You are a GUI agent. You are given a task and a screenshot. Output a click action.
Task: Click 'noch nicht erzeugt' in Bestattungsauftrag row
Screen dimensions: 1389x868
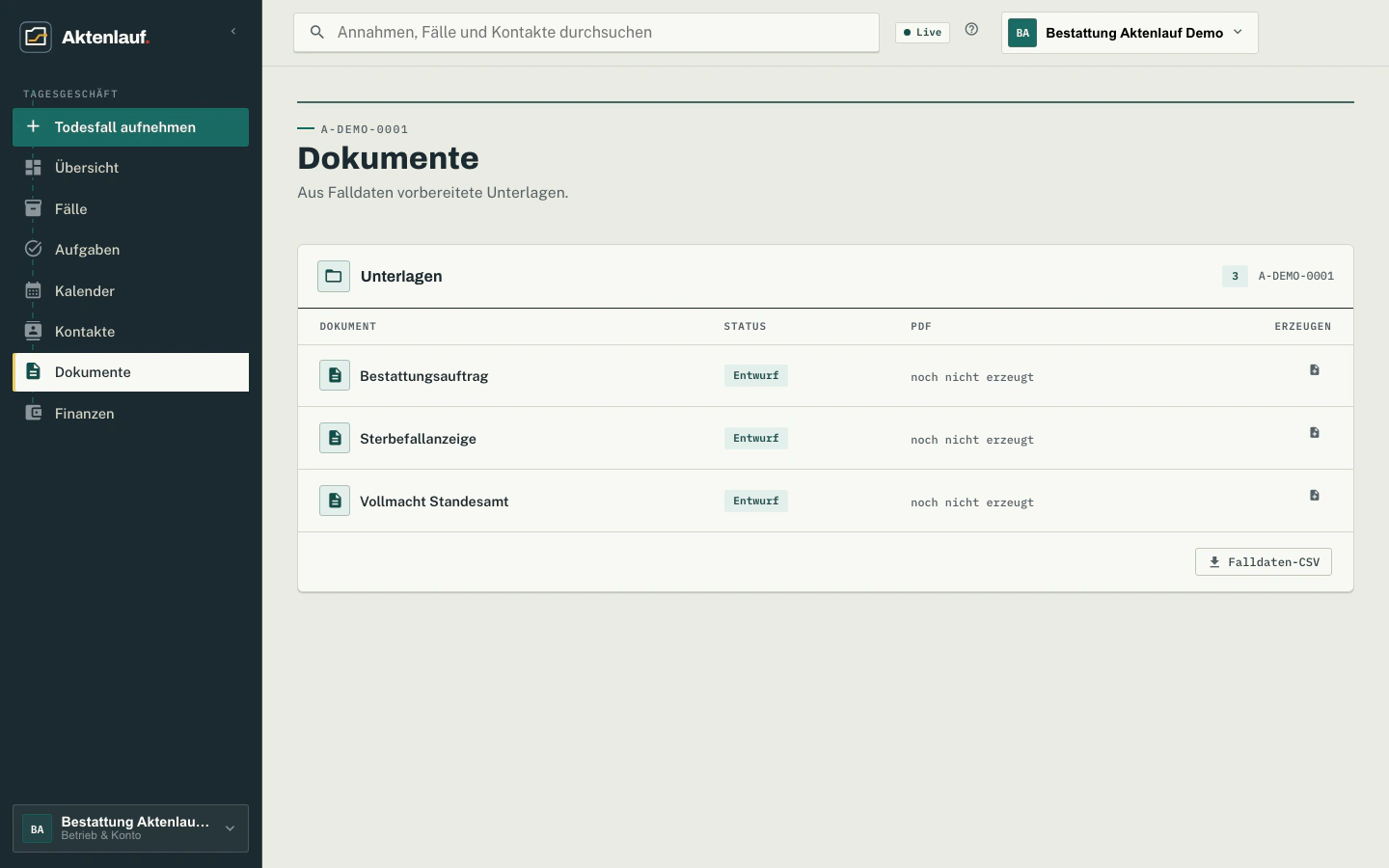[972, 377]
